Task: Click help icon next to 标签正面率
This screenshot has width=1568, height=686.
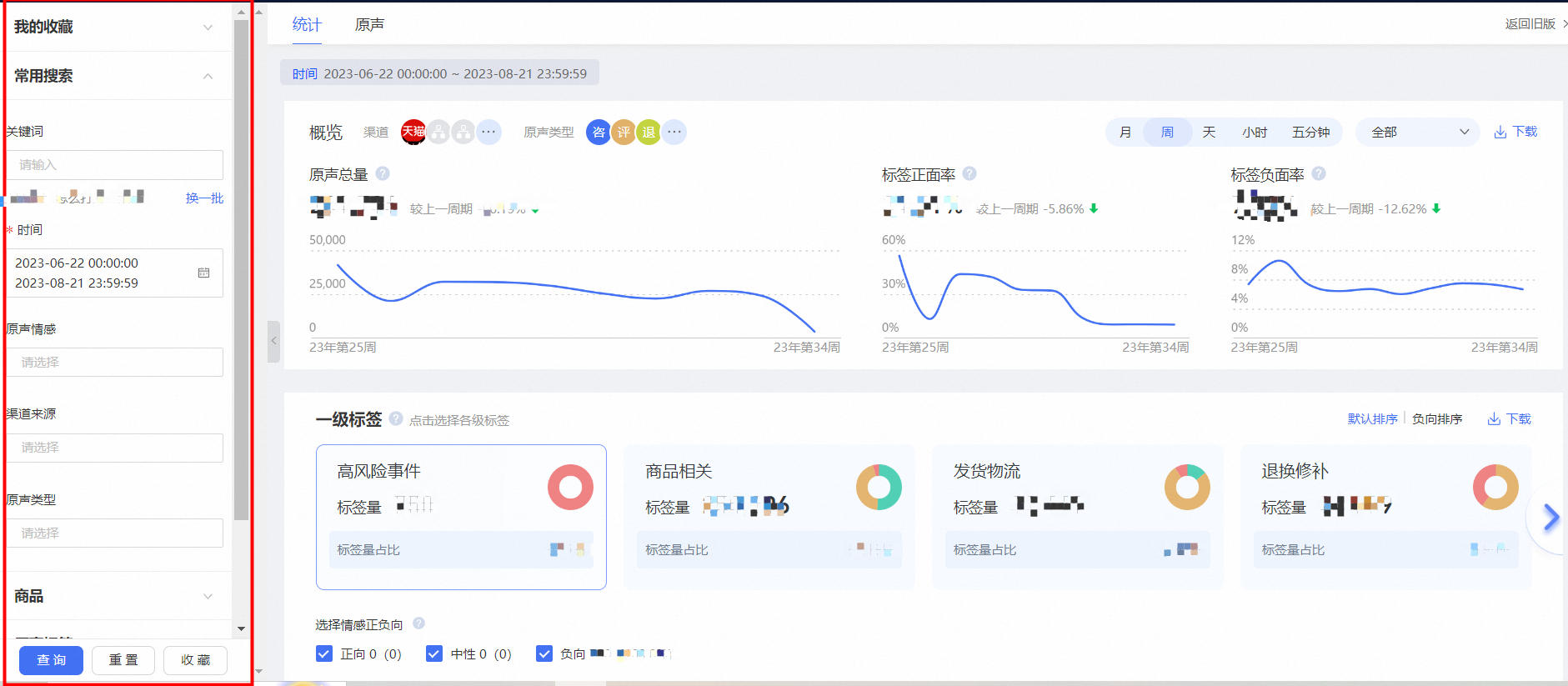Action: point(969,173)
